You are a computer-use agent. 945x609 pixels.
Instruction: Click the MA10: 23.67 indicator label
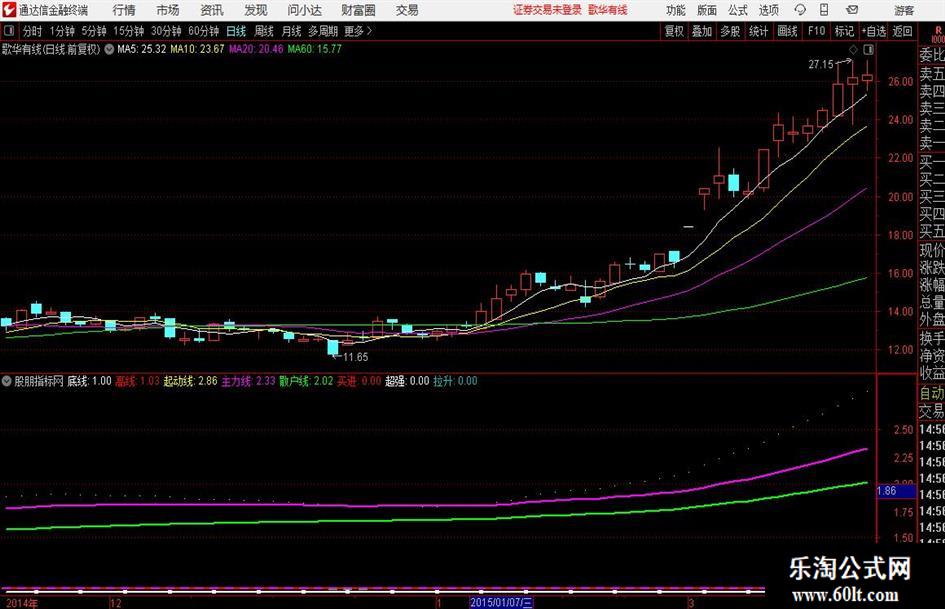(197, 49)
